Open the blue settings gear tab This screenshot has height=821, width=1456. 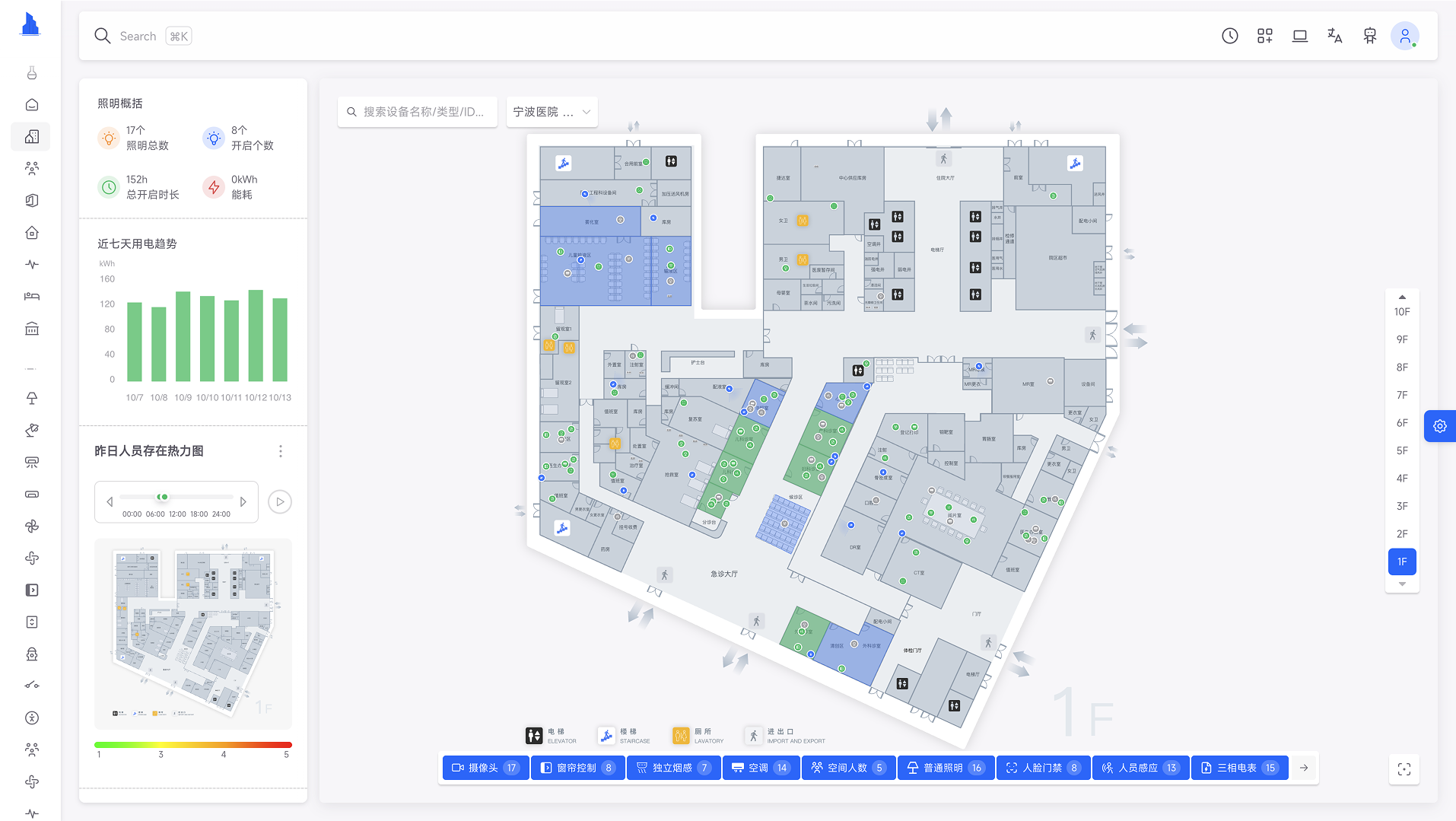[1439, 426]
